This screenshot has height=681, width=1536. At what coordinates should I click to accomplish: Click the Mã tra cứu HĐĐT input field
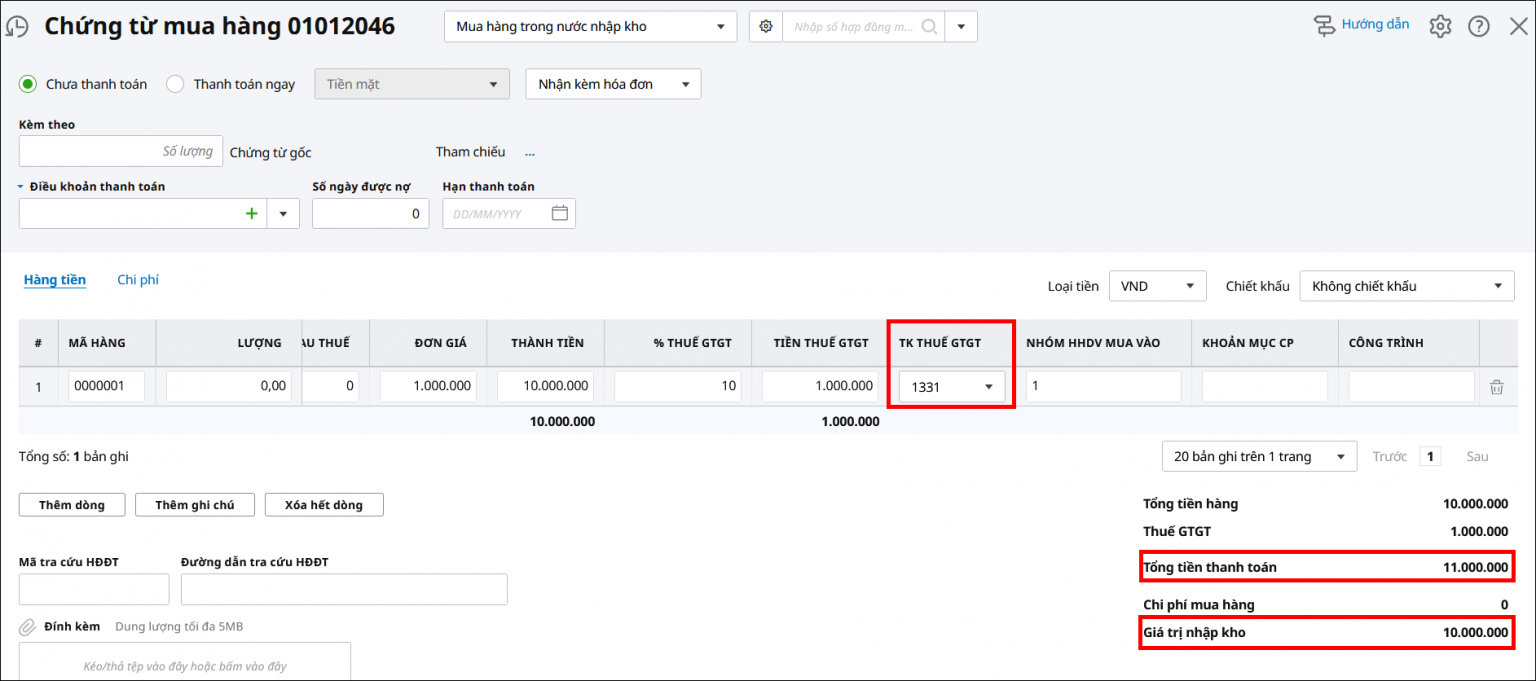tap(94, 589)
